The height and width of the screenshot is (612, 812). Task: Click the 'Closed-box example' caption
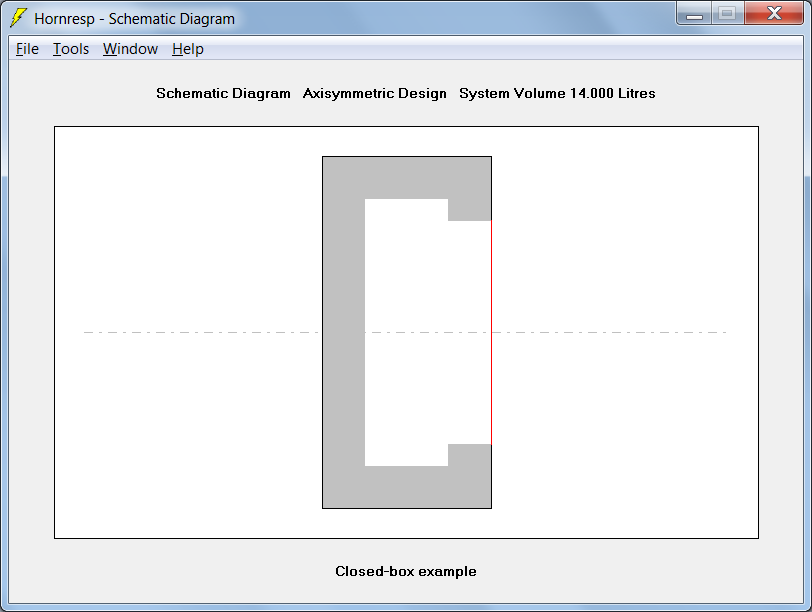pyautogui.click(x=406, y=571)
